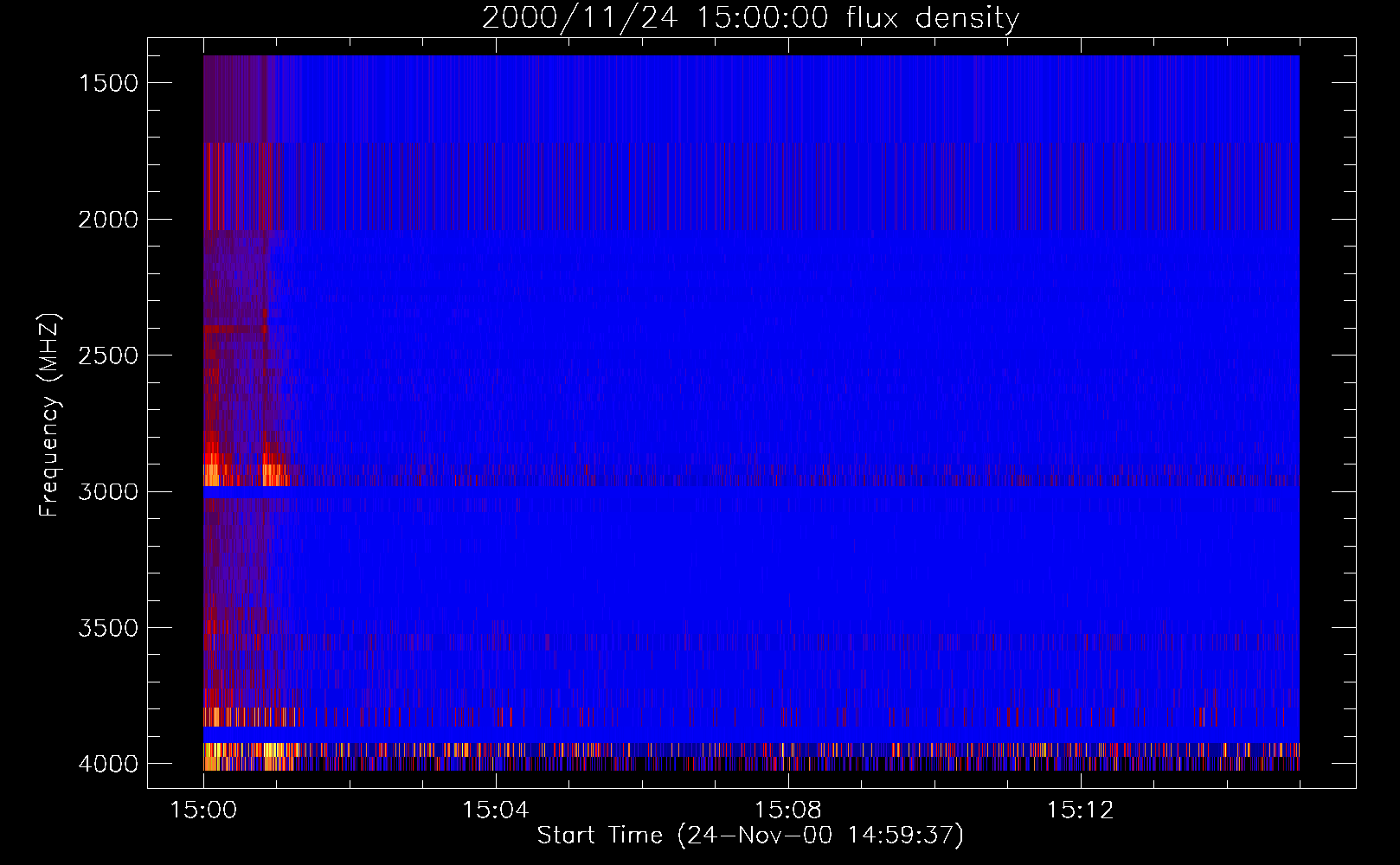Click the 3500 frequency tick label

click(108, 628)
